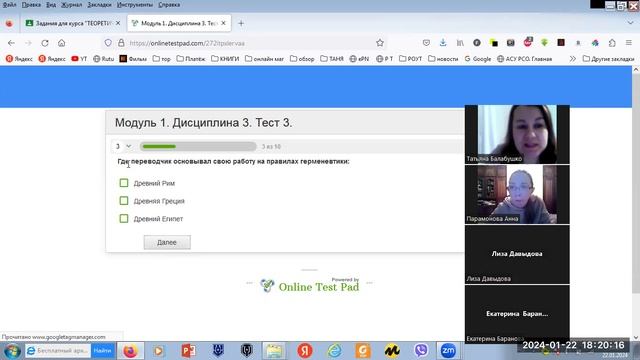Close the 'Модуль 1. Дисциплина 3' tab
The height and width of the screenshot is (360, 640).
pyautogui.click(x=223, y=23)
